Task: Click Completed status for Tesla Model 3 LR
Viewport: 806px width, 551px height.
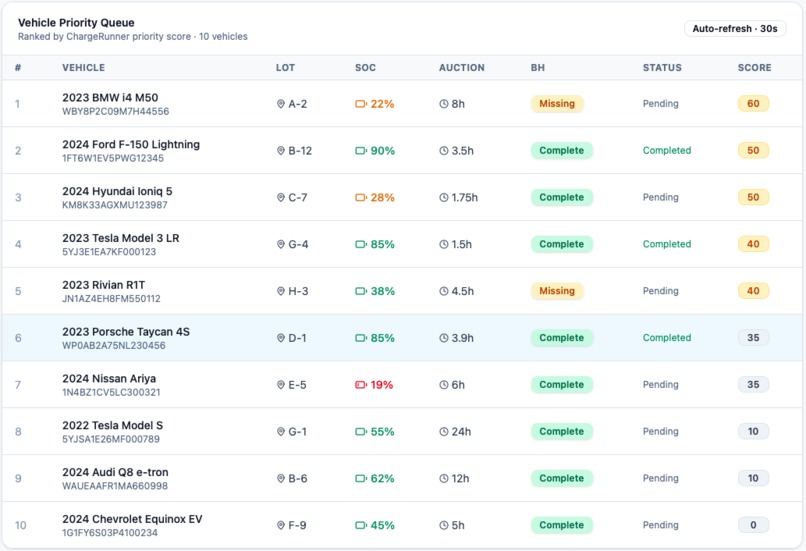Action: pos(667,244)
